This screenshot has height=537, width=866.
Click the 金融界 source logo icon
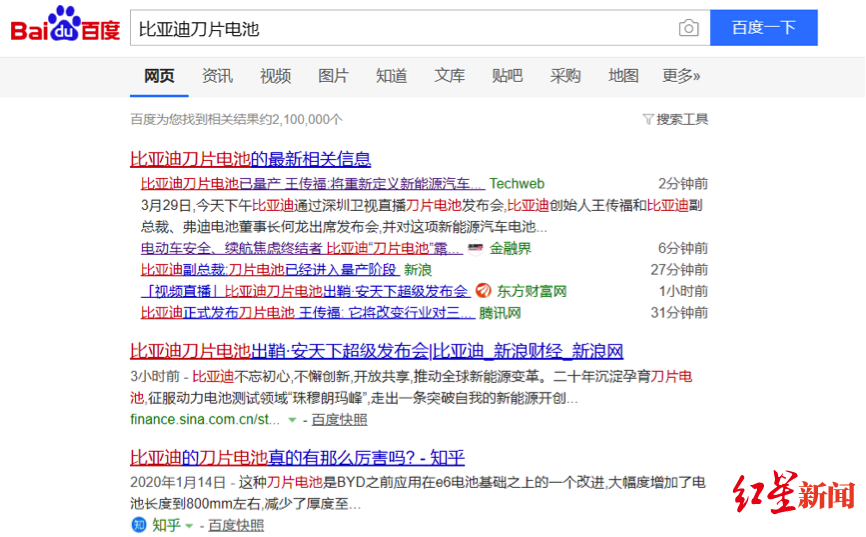(x=475, y=249)
